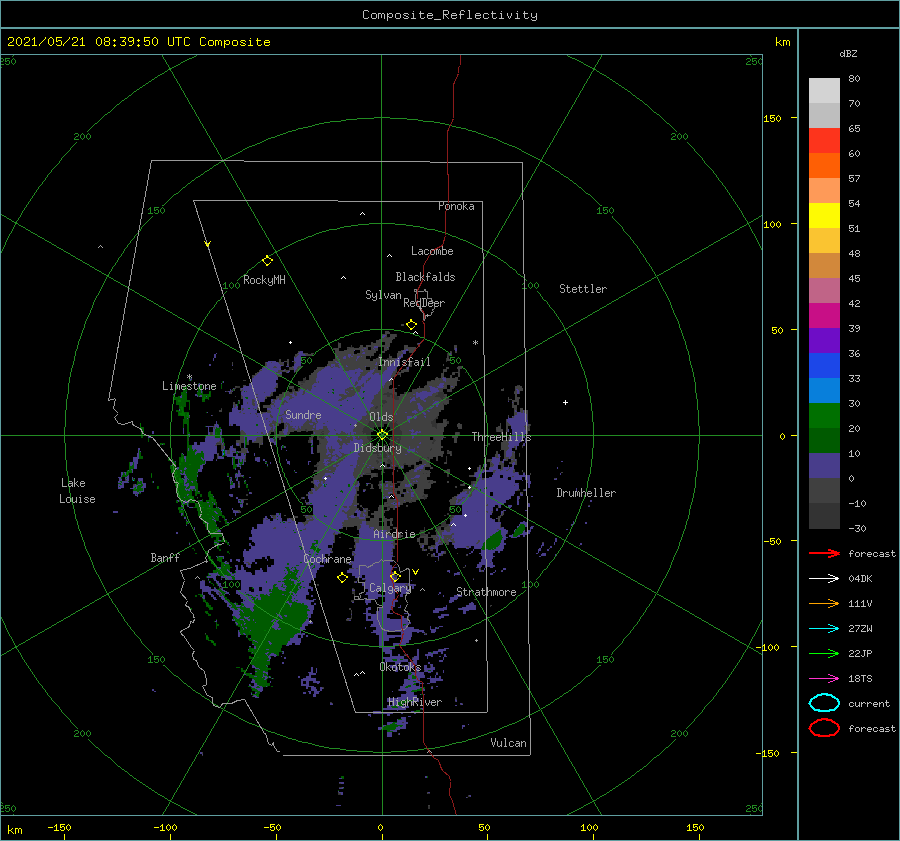Click the Vulcan label
Screen dimensions: 900x841
(509, 743)
